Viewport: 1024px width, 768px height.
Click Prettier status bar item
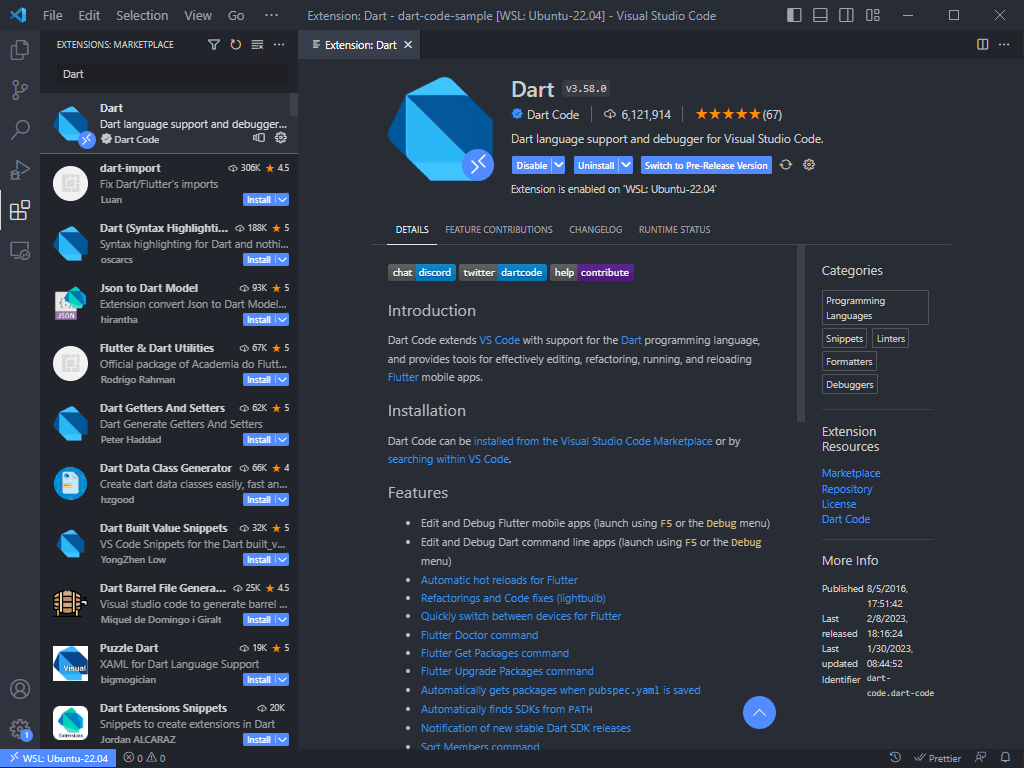point(937,758)
